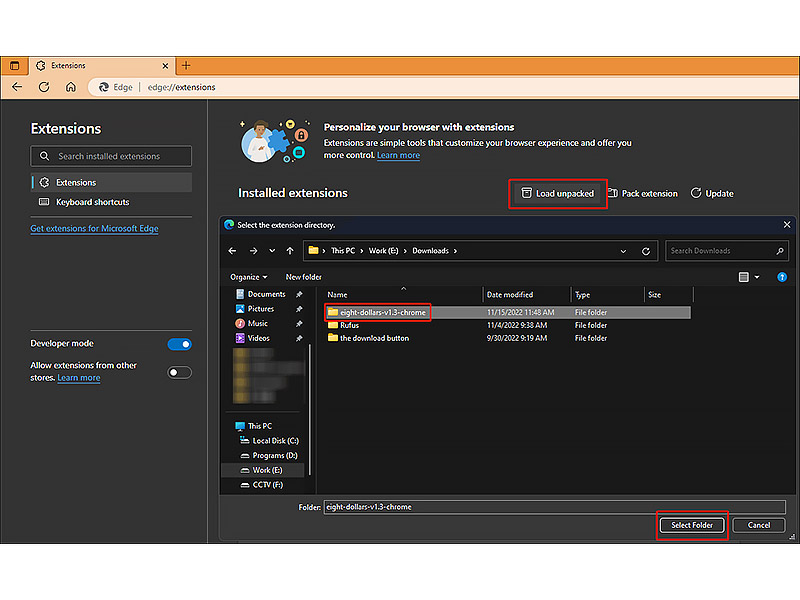
Task: Click Work (E:) in breadcrumb path
Action: (383, 251)
